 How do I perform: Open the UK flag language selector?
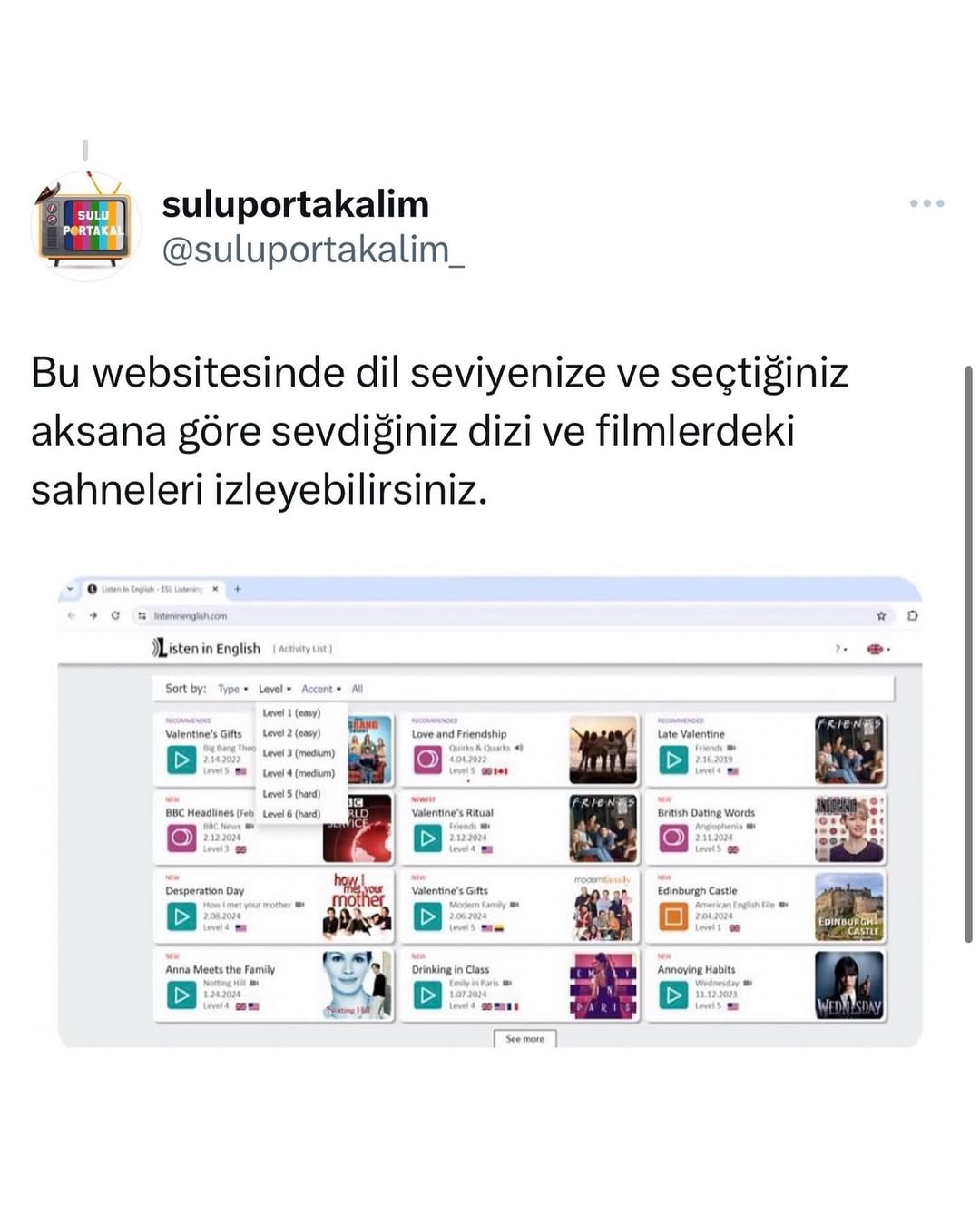pyautogui.click(x=878, y=649)
